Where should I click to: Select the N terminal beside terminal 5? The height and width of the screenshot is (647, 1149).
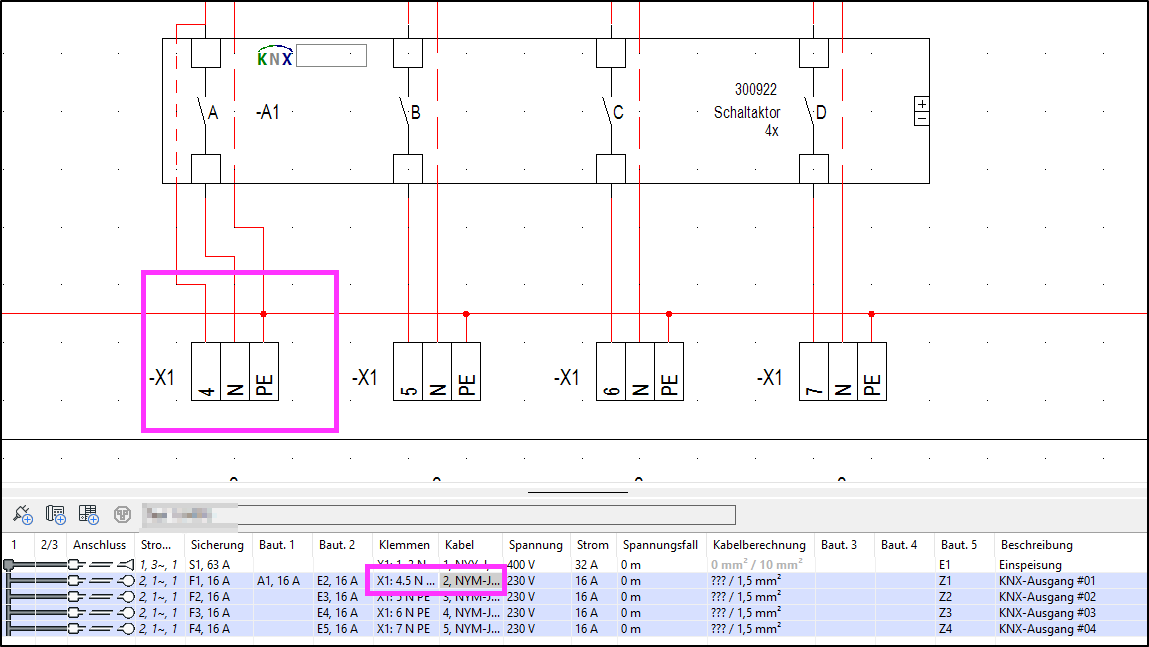point(437,371)
